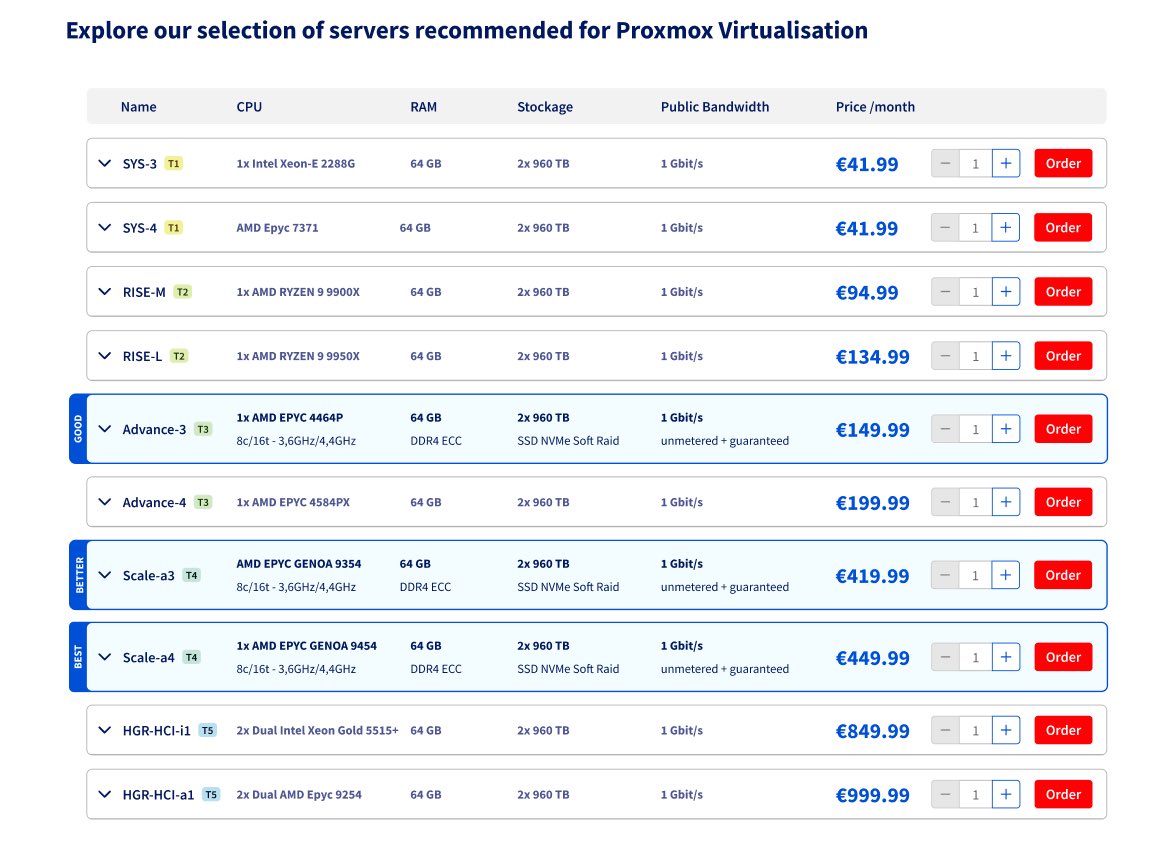Click the T5 badge beside HGR-HCI-a1
1165x858 pixels.
[x=211, y=794]
